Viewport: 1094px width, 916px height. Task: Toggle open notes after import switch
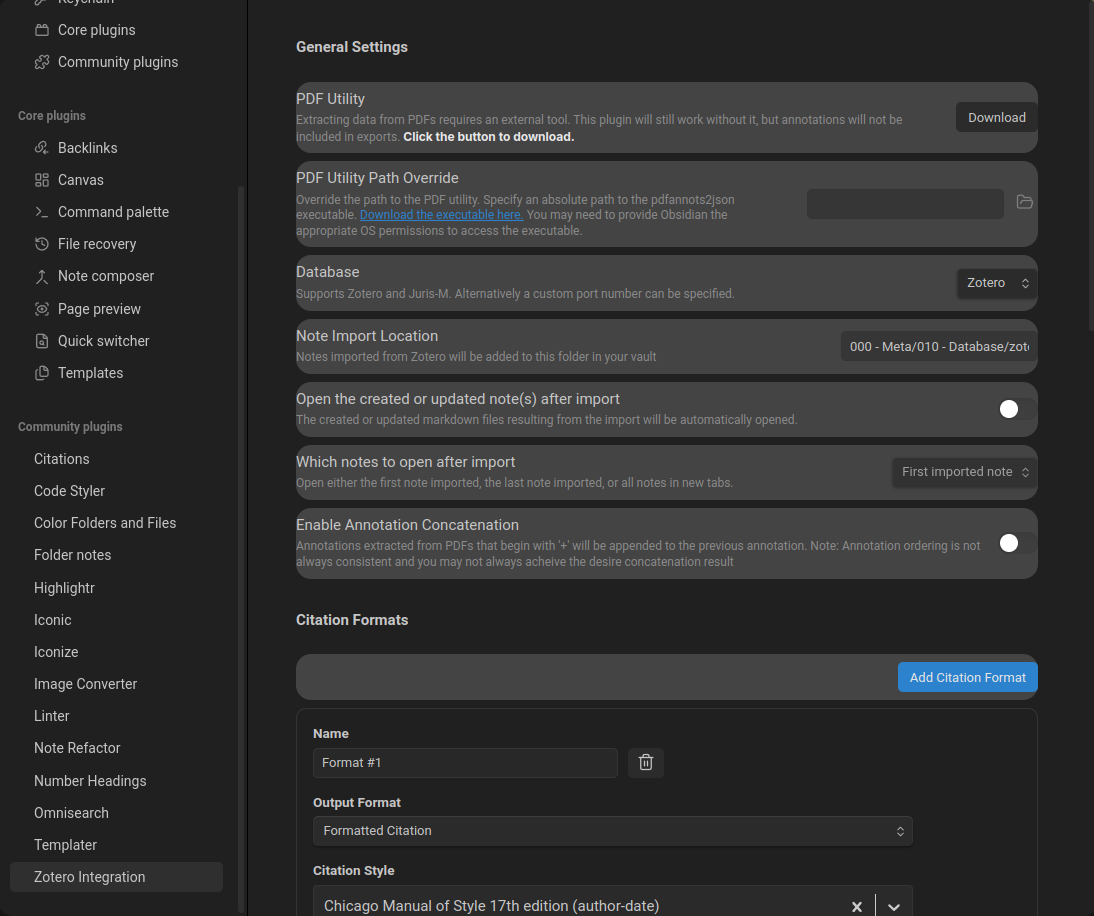click(1016, 409)
